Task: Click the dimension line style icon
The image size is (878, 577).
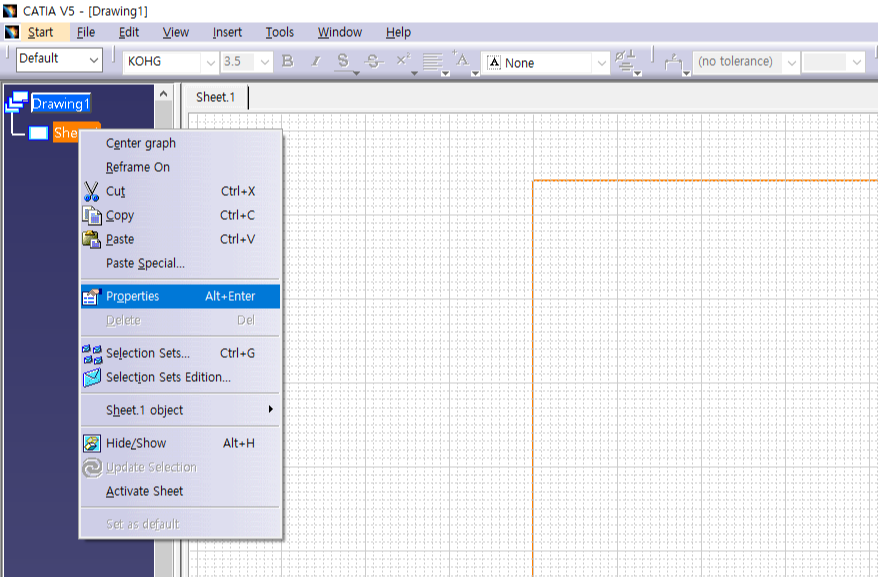Action: click(x=673, y=62)
